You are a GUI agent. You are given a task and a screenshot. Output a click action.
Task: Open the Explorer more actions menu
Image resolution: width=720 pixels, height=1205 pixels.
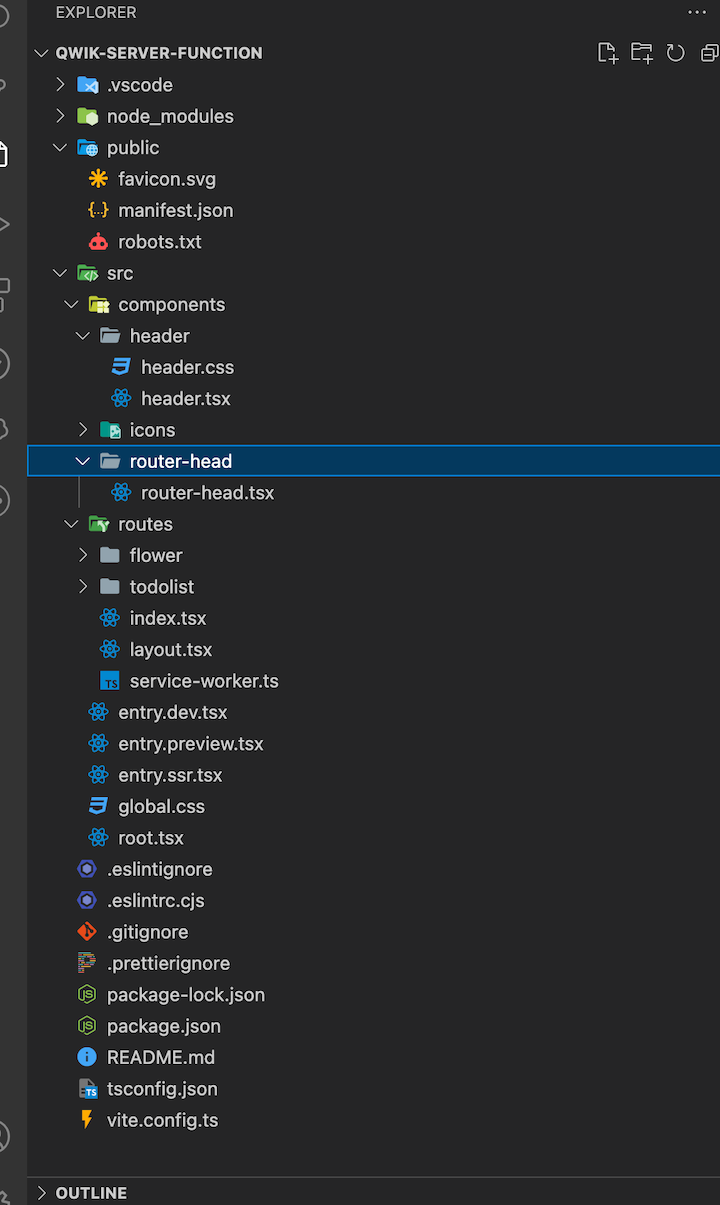coord(697,12)
